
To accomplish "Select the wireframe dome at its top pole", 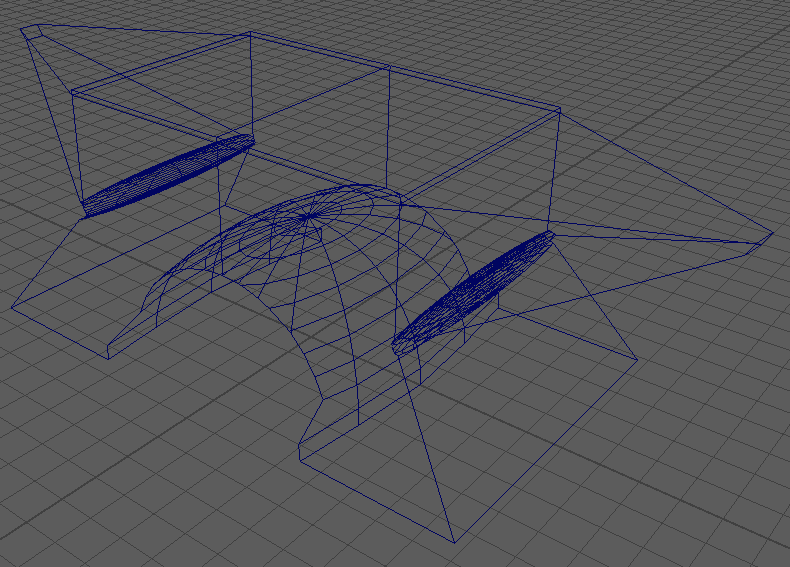I will click(313, 213).
